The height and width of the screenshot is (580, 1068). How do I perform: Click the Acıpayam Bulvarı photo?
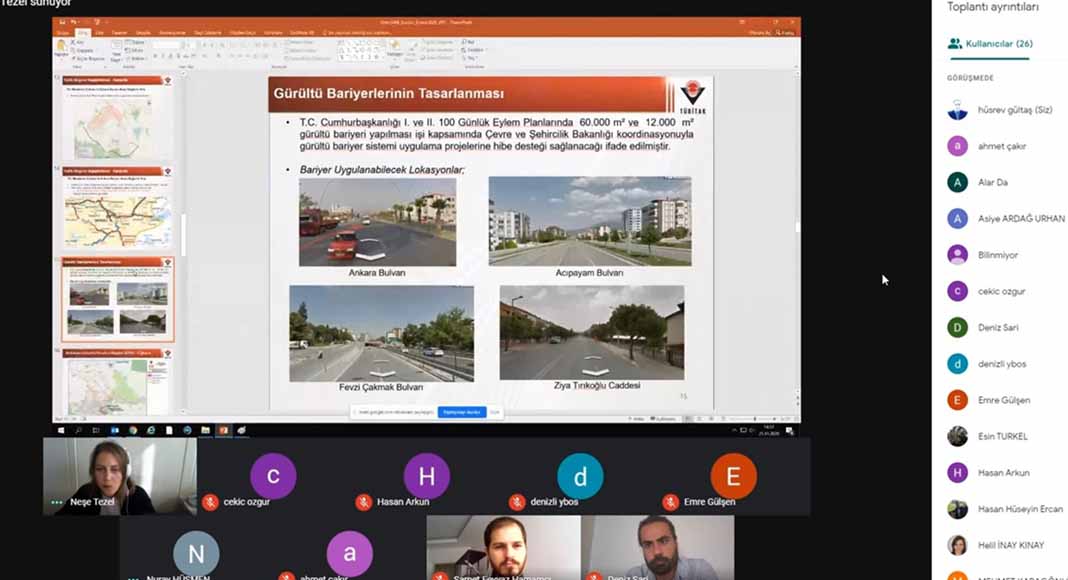[x=590, y=221]
